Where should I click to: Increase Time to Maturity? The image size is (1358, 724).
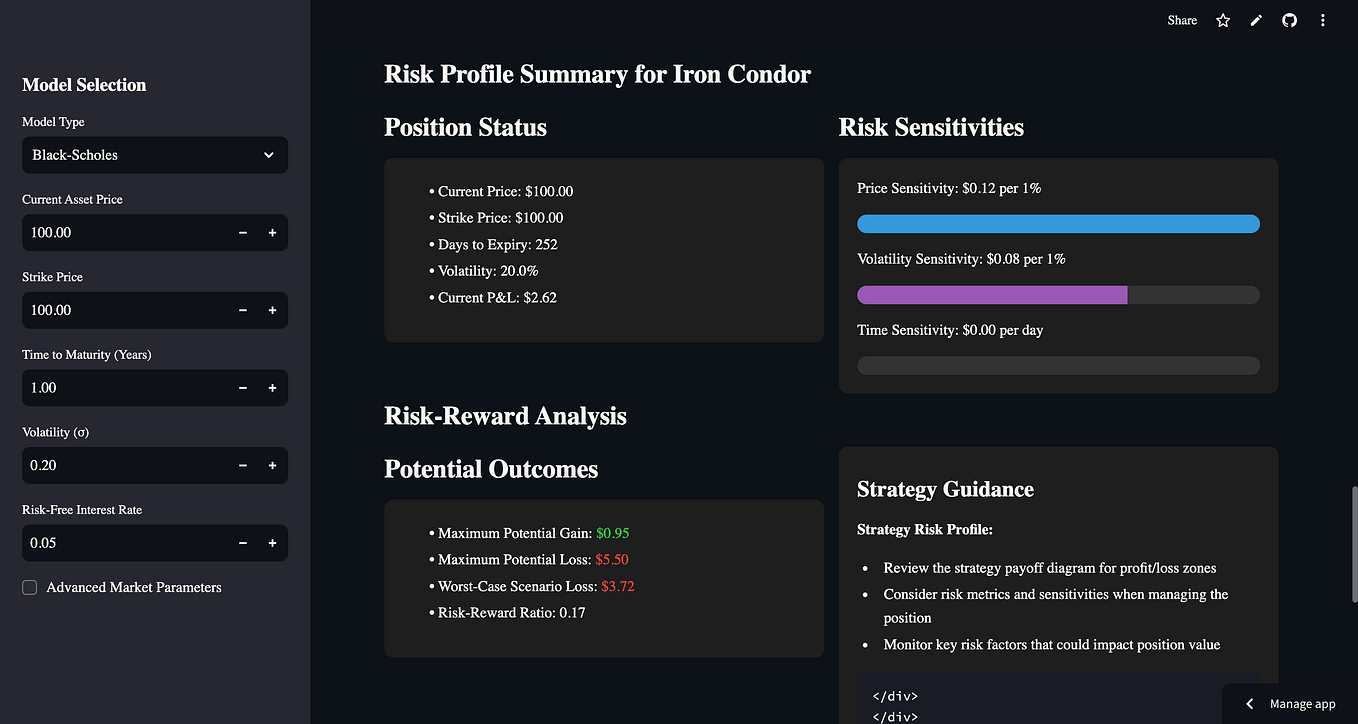click(x=271, y=388)
